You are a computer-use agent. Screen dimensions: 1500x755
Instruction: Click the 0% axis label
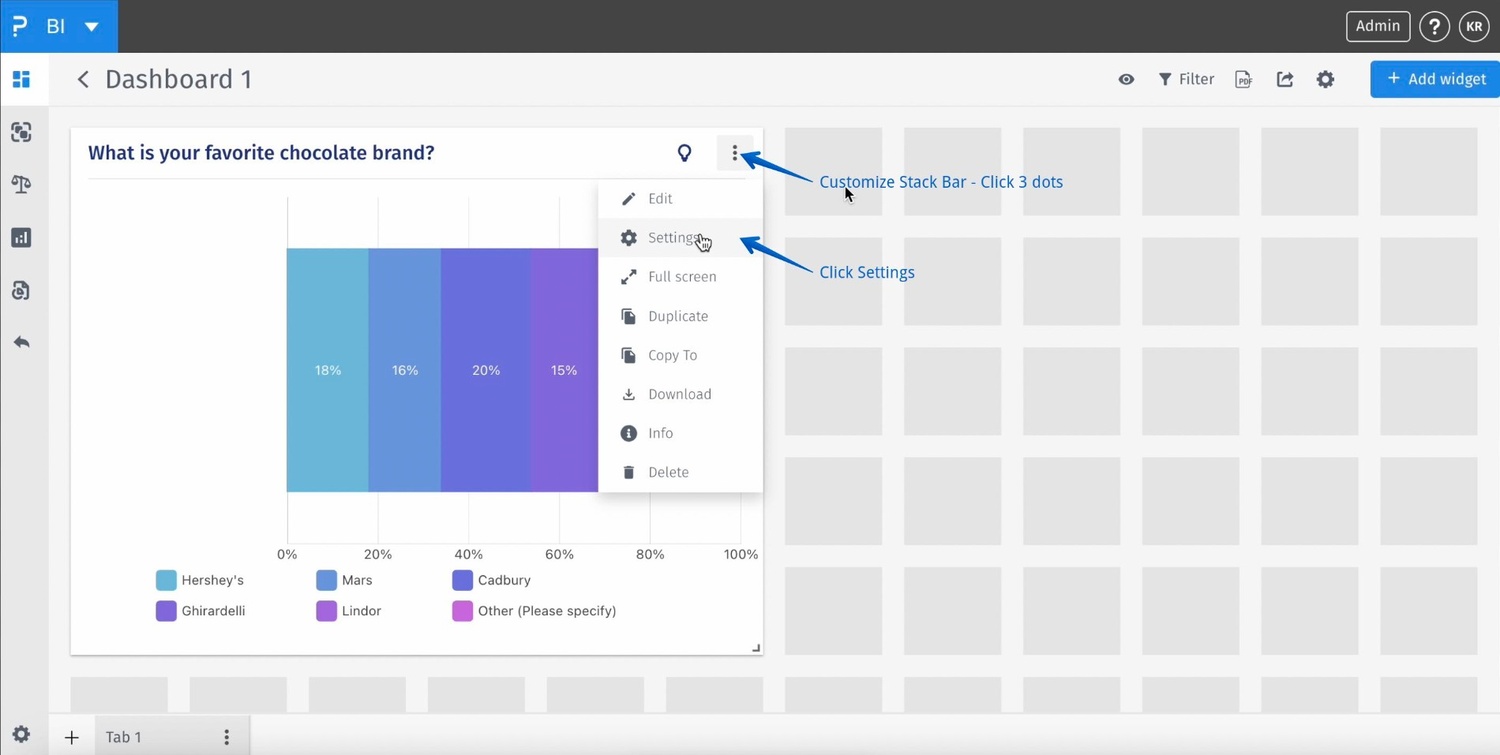tap(287, 554)
